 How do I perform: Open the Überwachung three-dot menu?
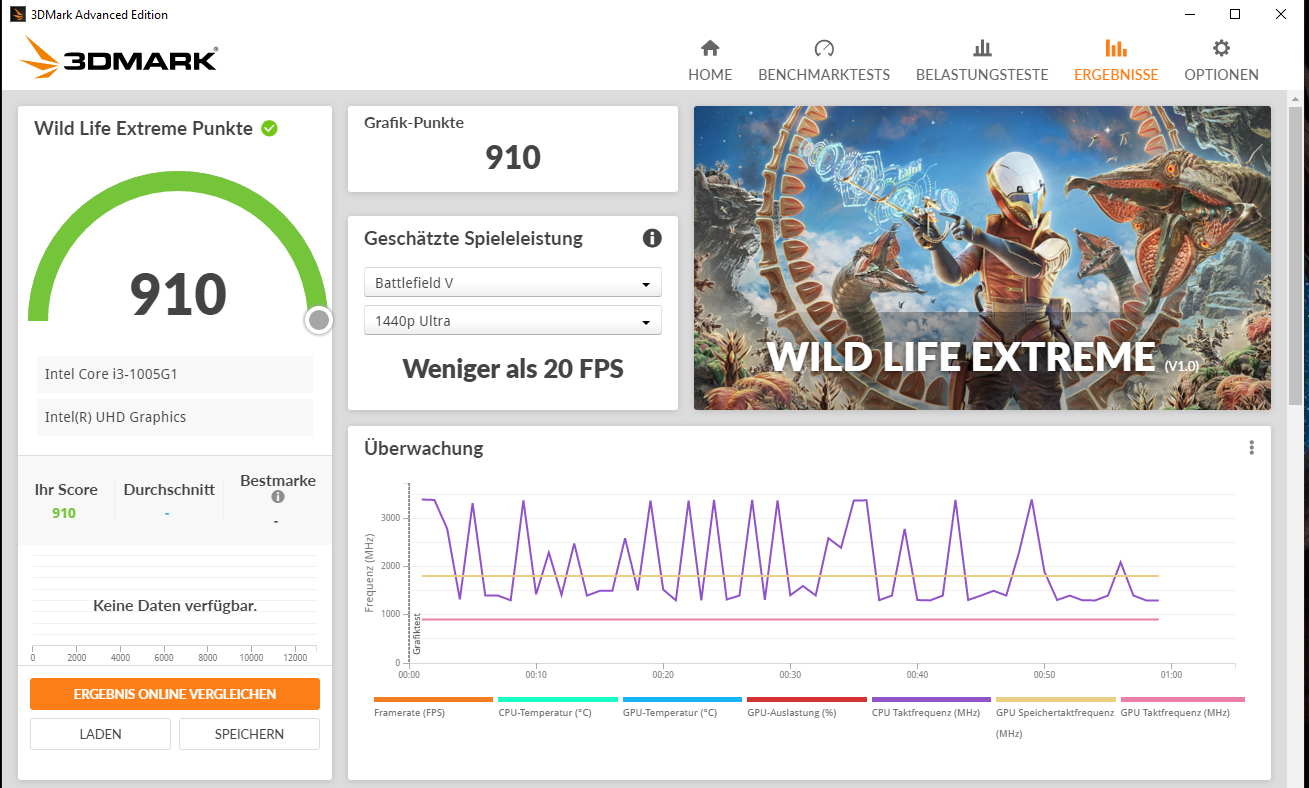coord(1251,448)
